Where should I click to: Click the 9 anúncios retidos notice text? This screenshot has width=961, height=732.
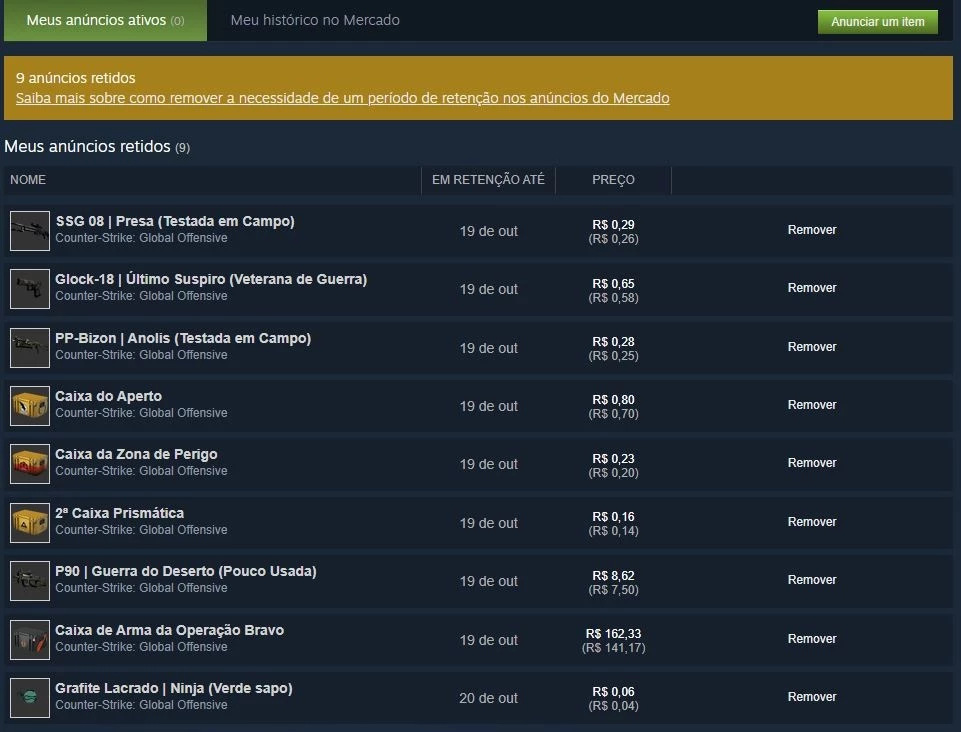[x=75, y=78]
